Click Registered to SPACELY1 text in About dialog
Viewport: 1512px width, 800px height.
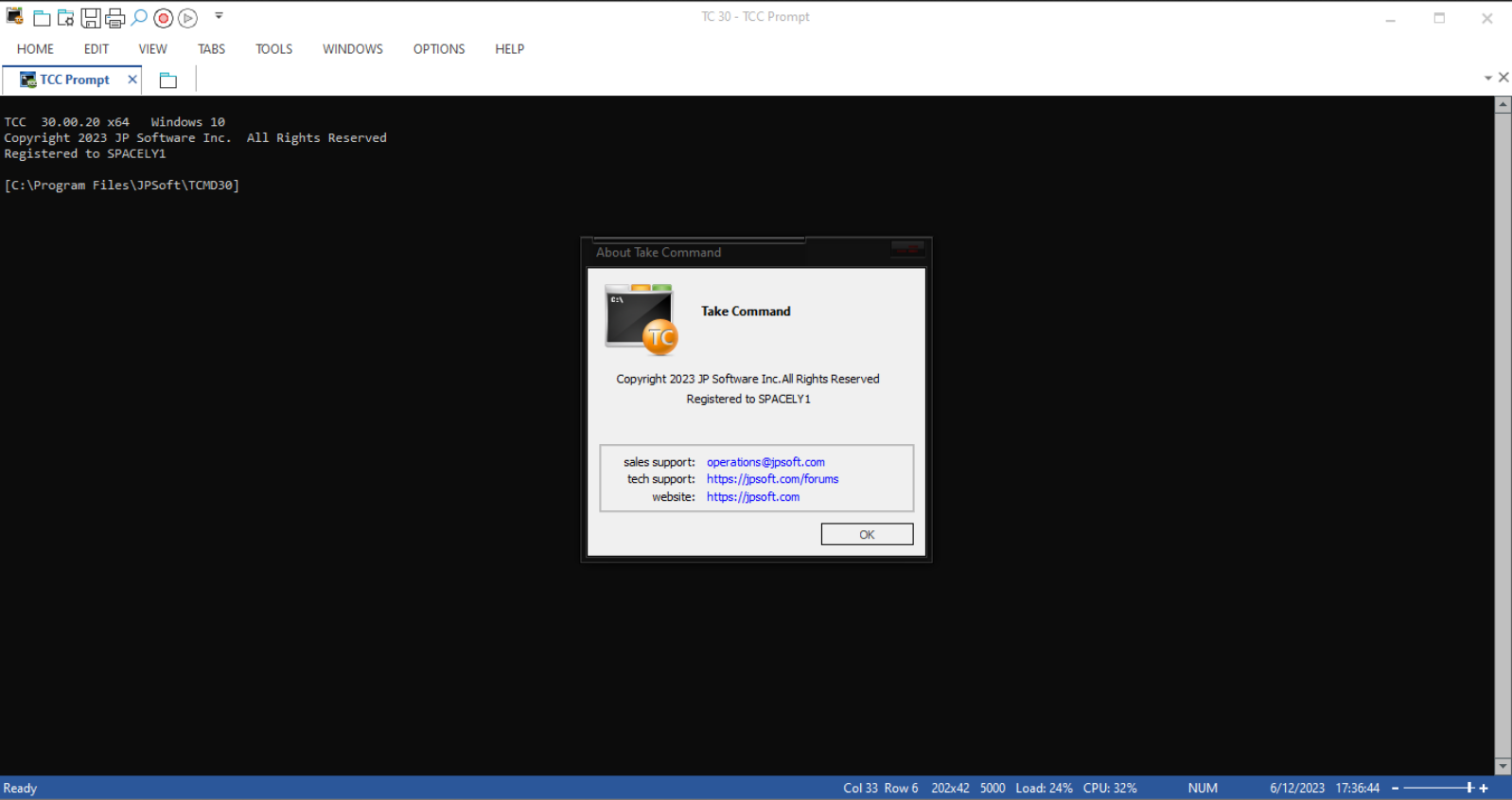point(748,400)
